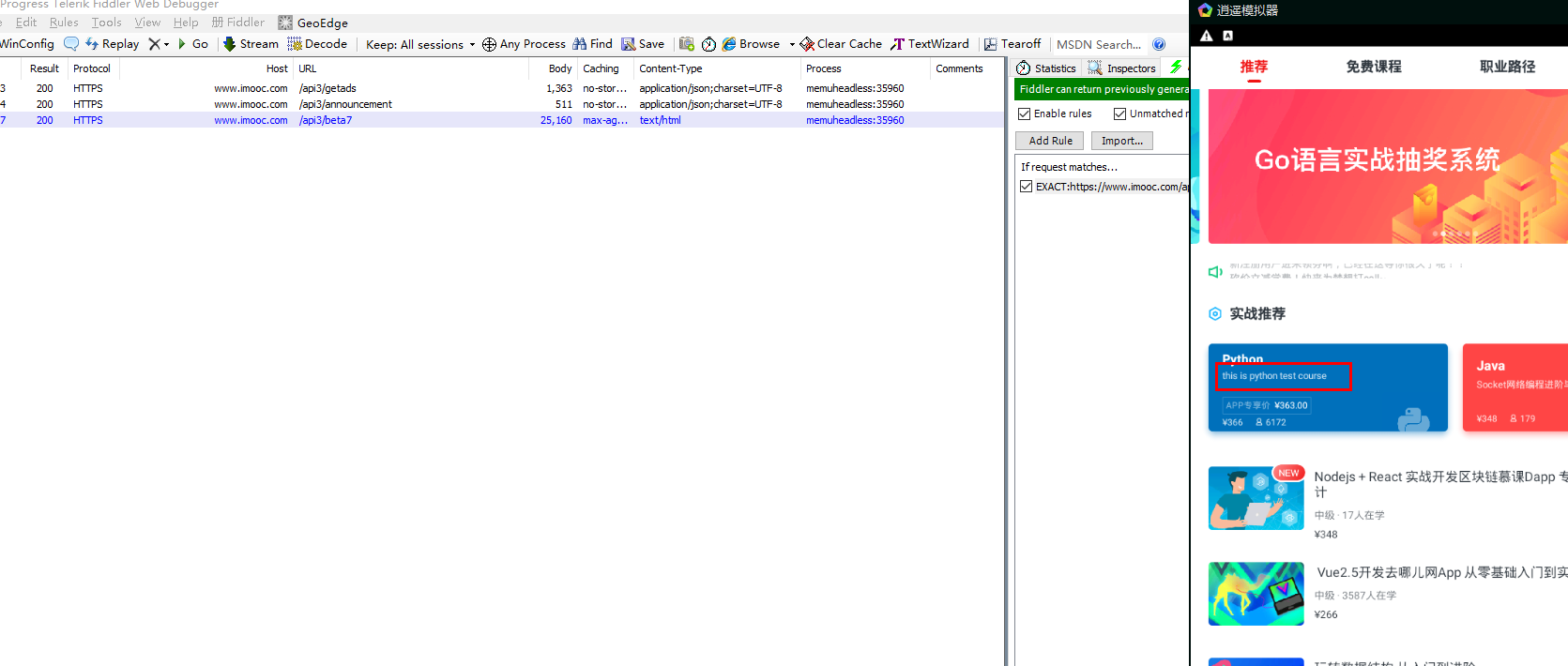Image resolution: width=1568 pixels, height=666 pixels.
Task: Click the timer stopwatch icon
Action: (x=709, y=44)
